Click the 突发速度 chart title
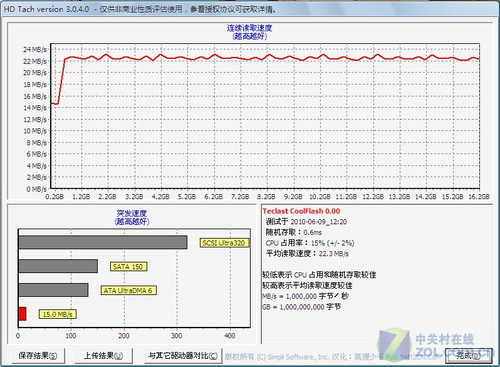This screenshot has width=500, height=367. [x=132, y=213]
